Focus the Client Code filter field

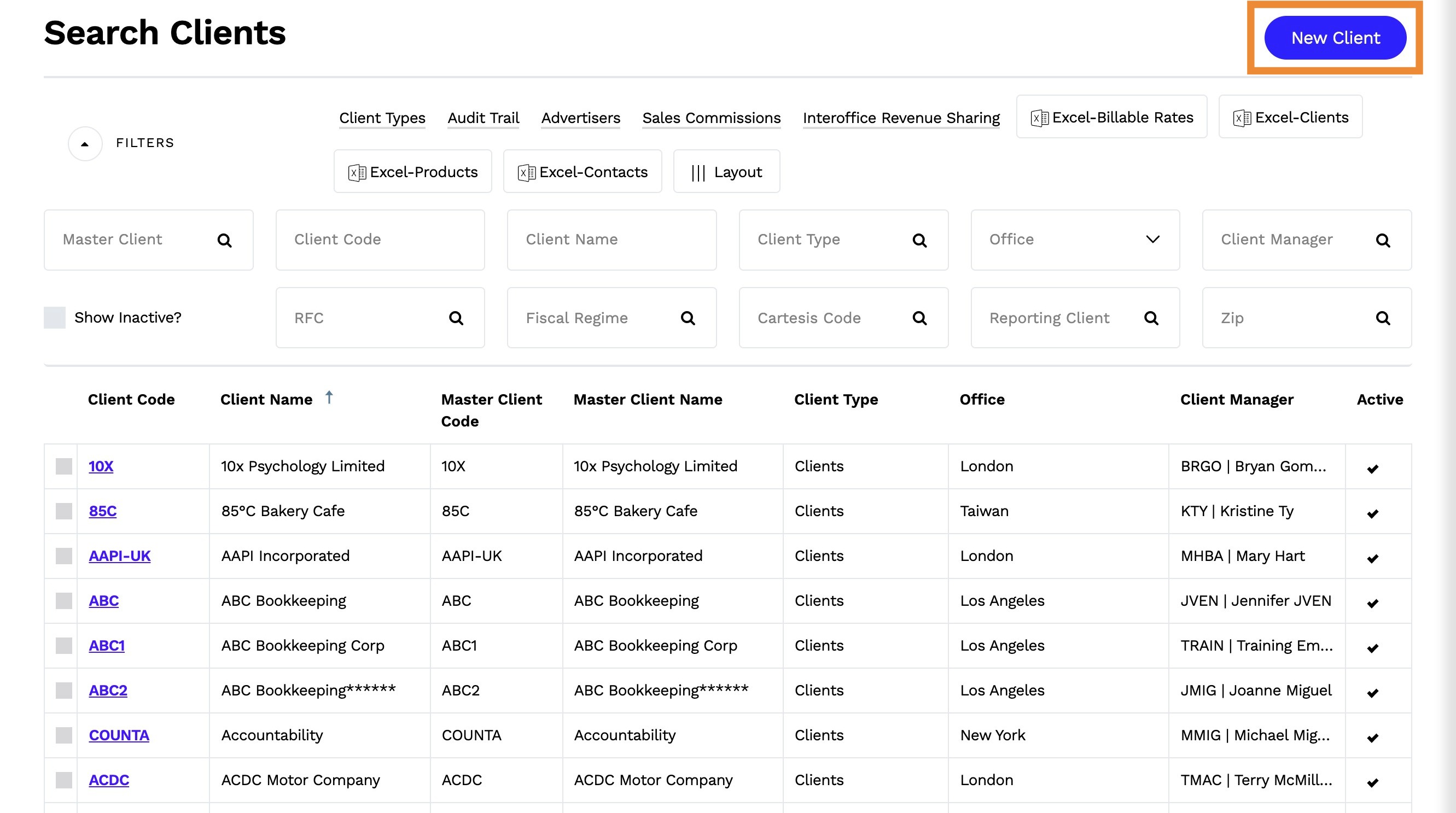tap(380, 240)
